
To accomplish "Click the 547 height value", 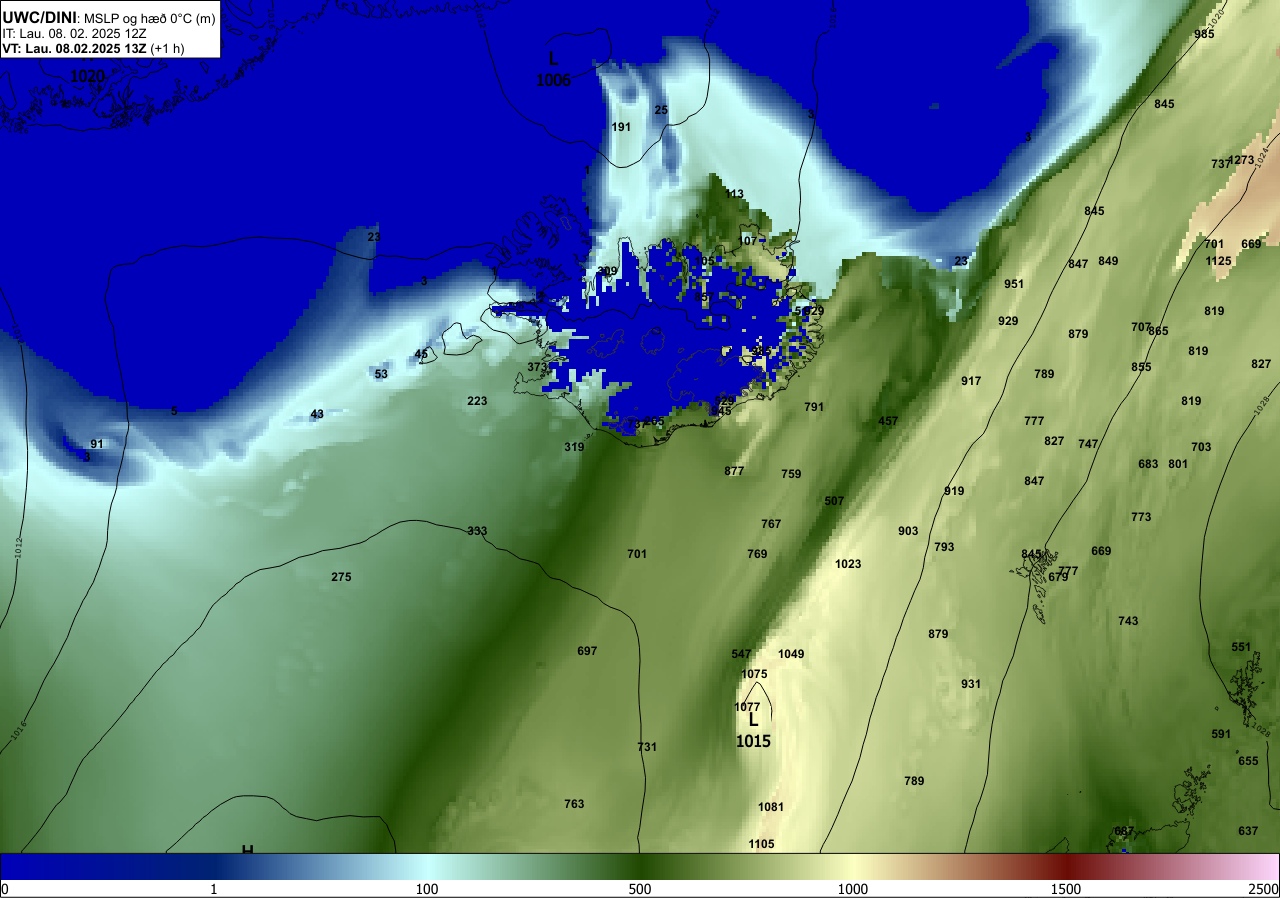I will (741, 654).
